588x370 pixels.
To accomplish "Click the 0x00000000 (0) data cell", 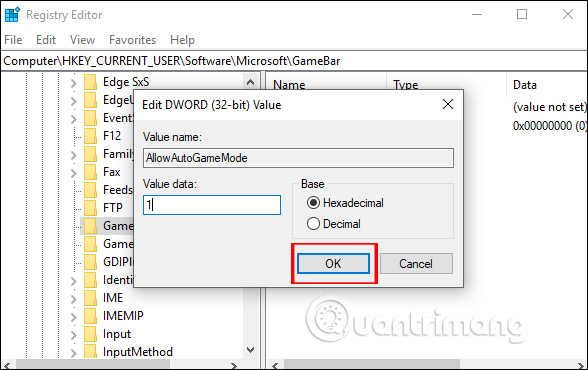I will pos(549,126).
